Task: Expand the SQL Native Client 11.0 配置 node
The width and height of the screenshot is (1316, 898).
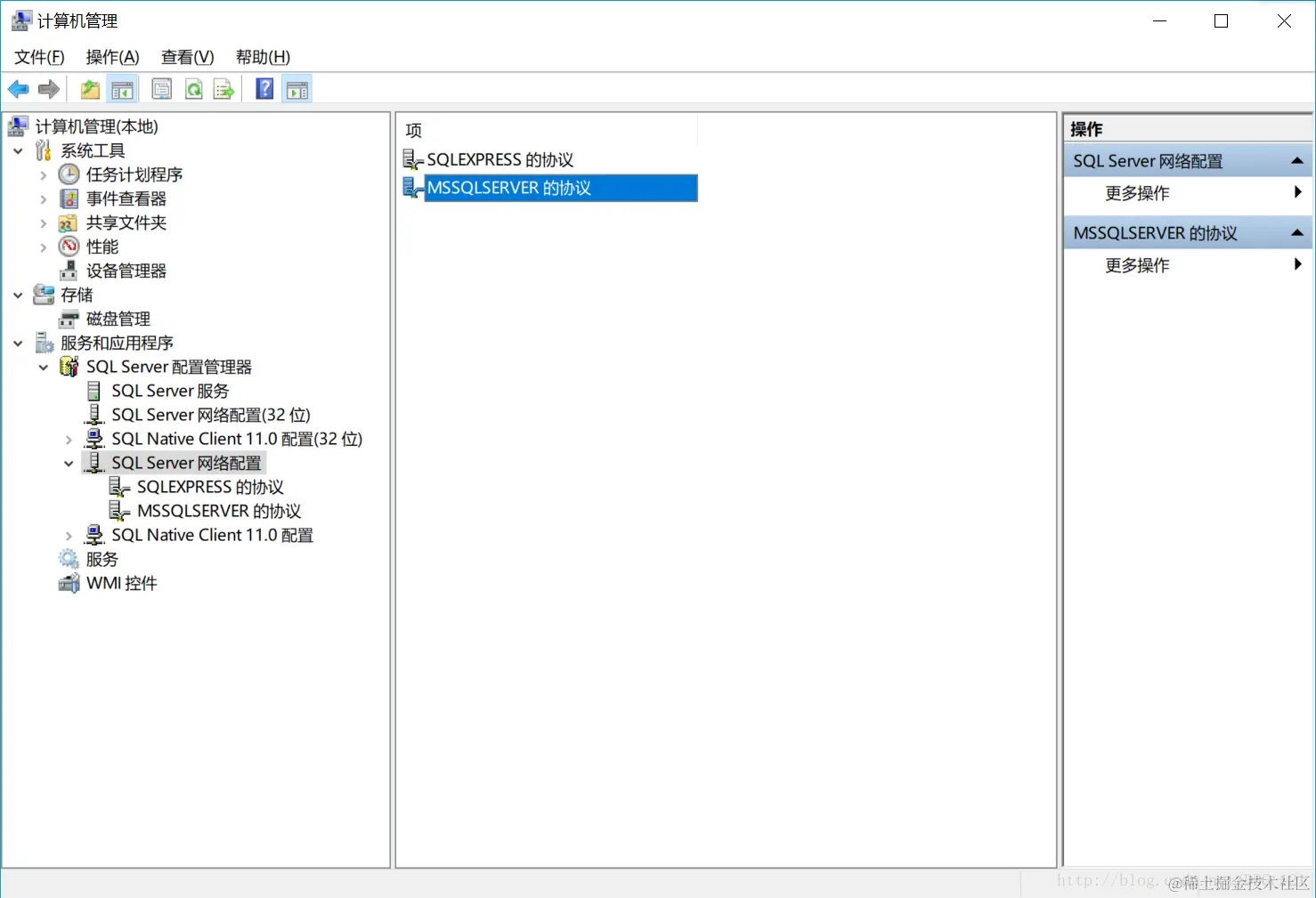Action: pyautogui.click(x=69, y=535)
